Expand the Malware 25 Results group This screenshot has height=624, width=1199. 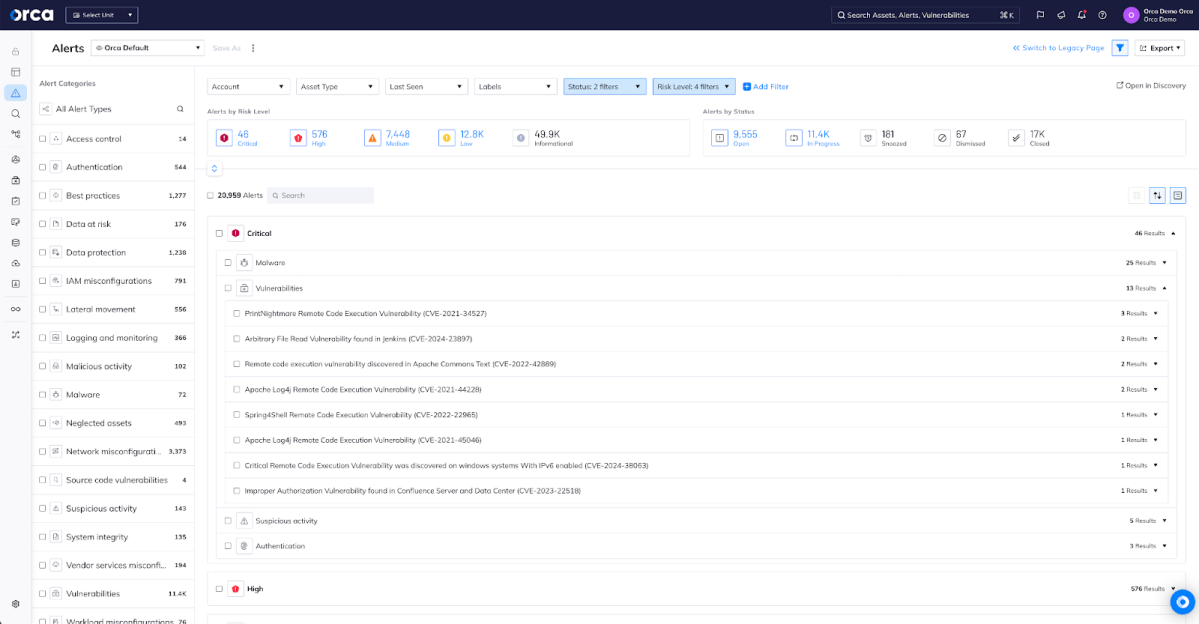click(x=1165, y=262)
